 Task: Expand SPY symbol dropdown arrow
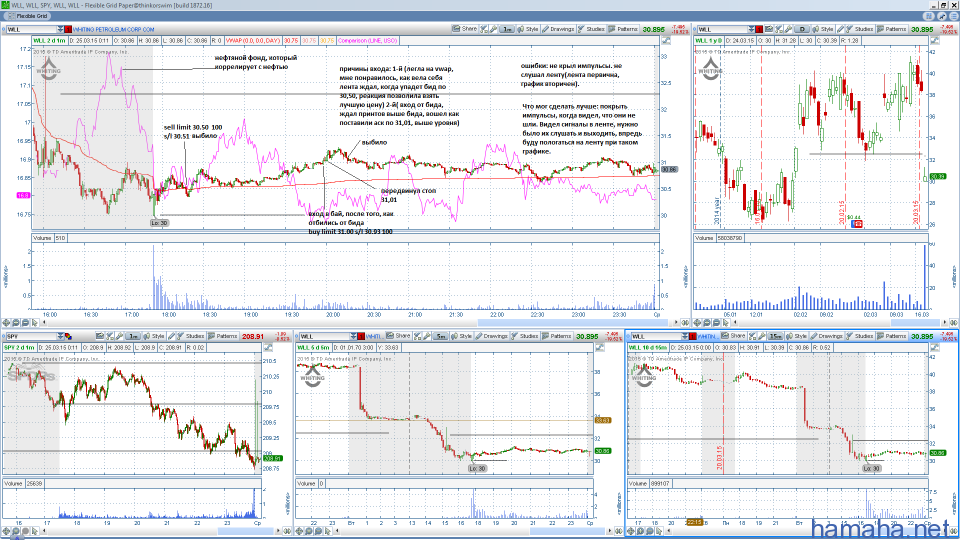click(60, 336)
